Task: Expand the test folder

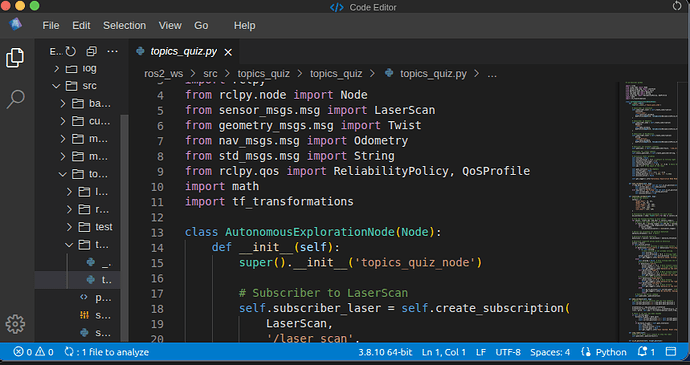Action: point(70,227)
